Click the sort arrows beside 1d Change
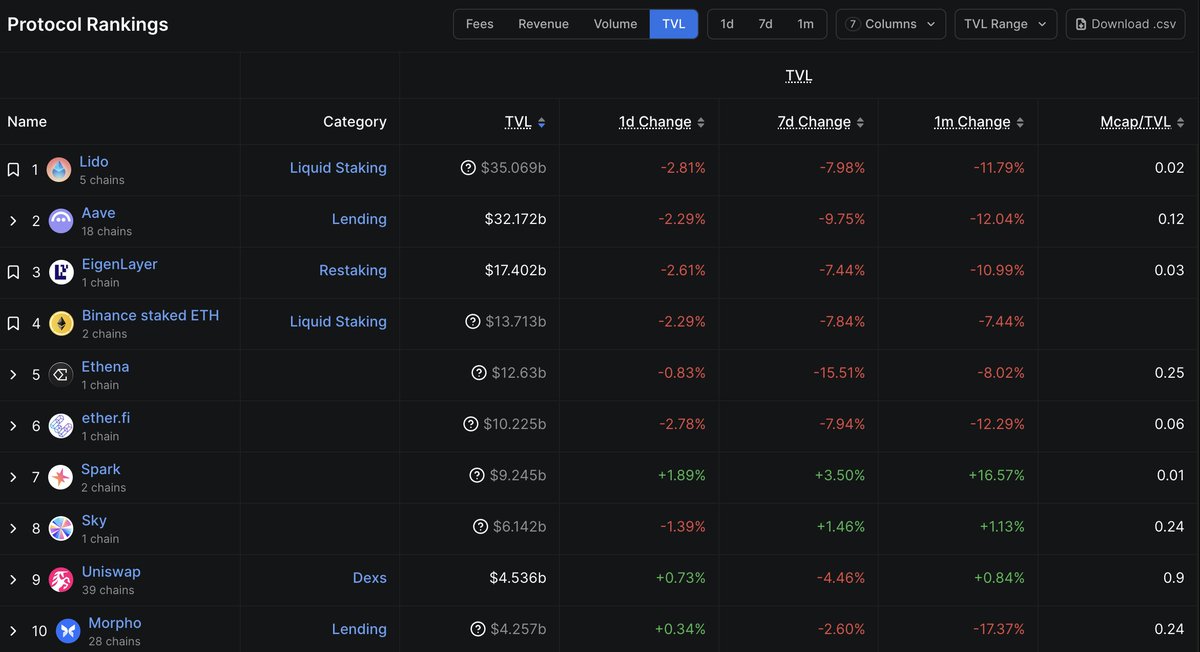This screenshot has width=1200, height=652. (x=701, y=122)
